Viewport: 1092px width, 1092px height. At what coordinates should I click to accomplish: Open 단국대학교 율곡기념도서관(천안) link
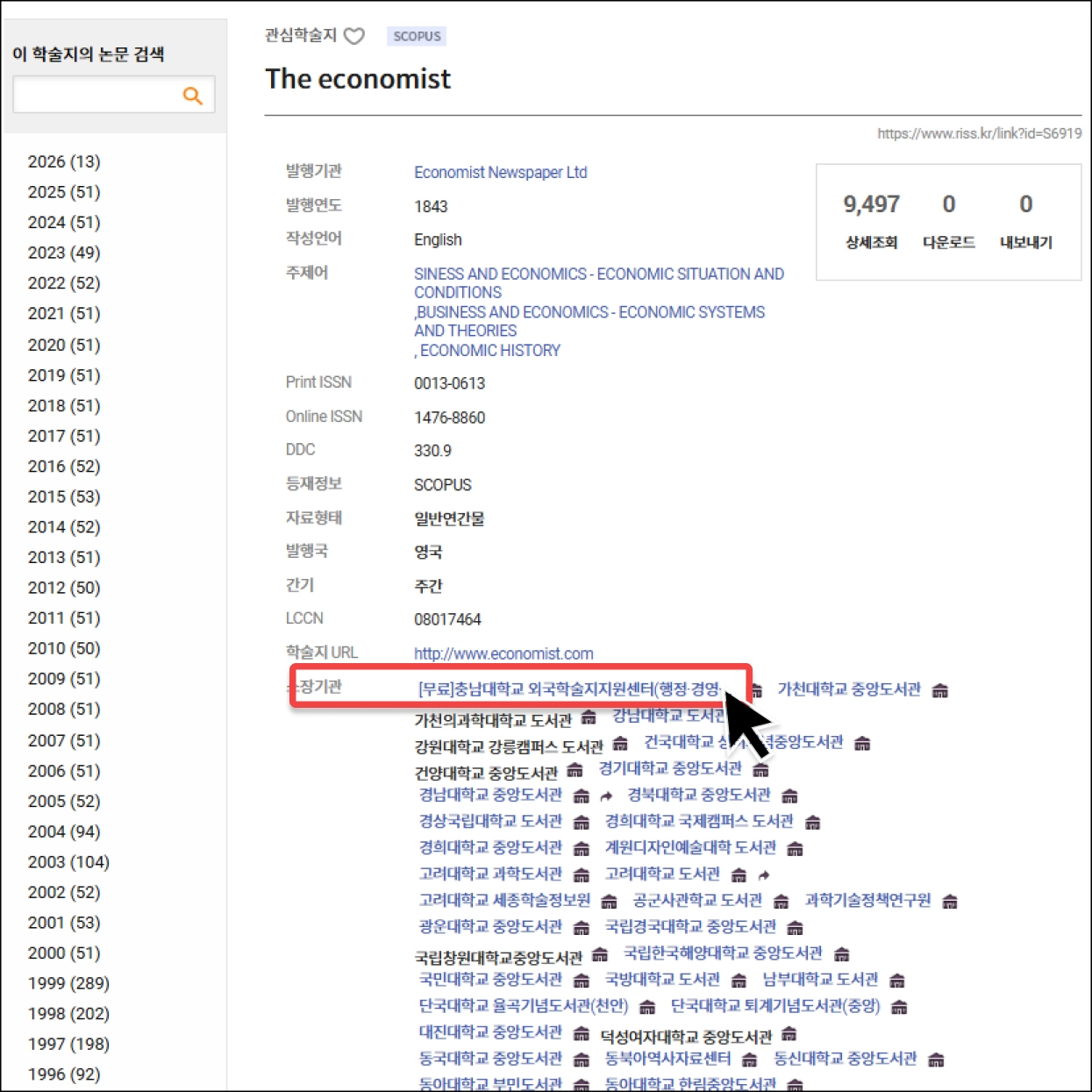tap(524, 1005)
